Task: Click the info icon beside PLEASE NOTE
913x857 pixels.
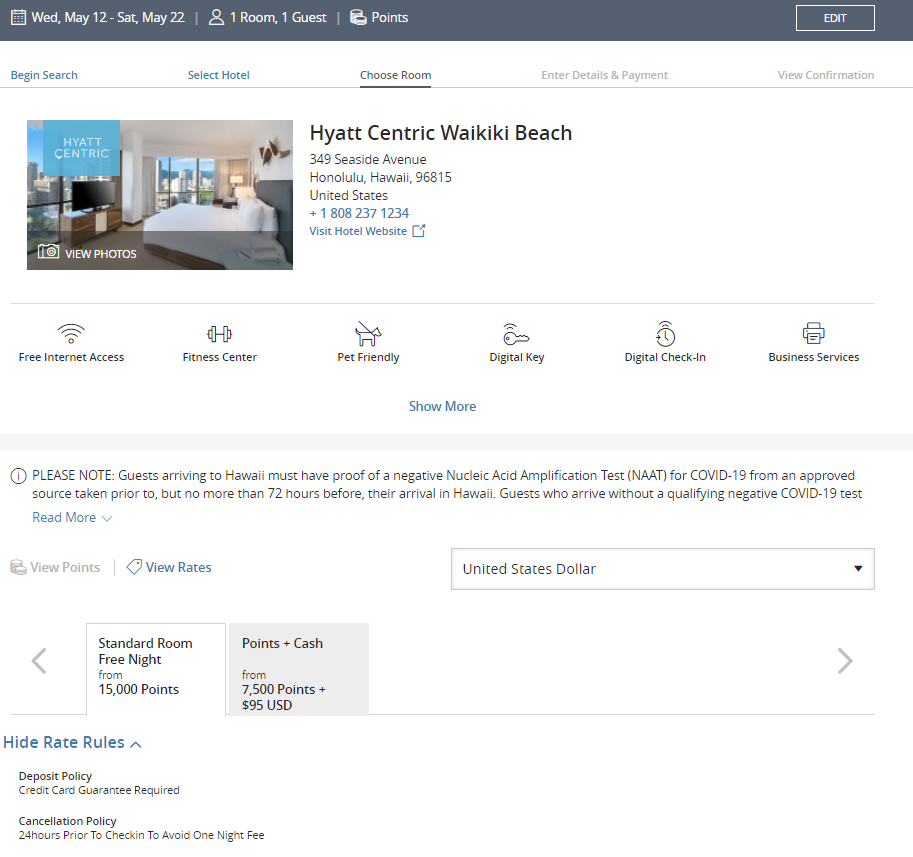Action: [x=19, y=476]
